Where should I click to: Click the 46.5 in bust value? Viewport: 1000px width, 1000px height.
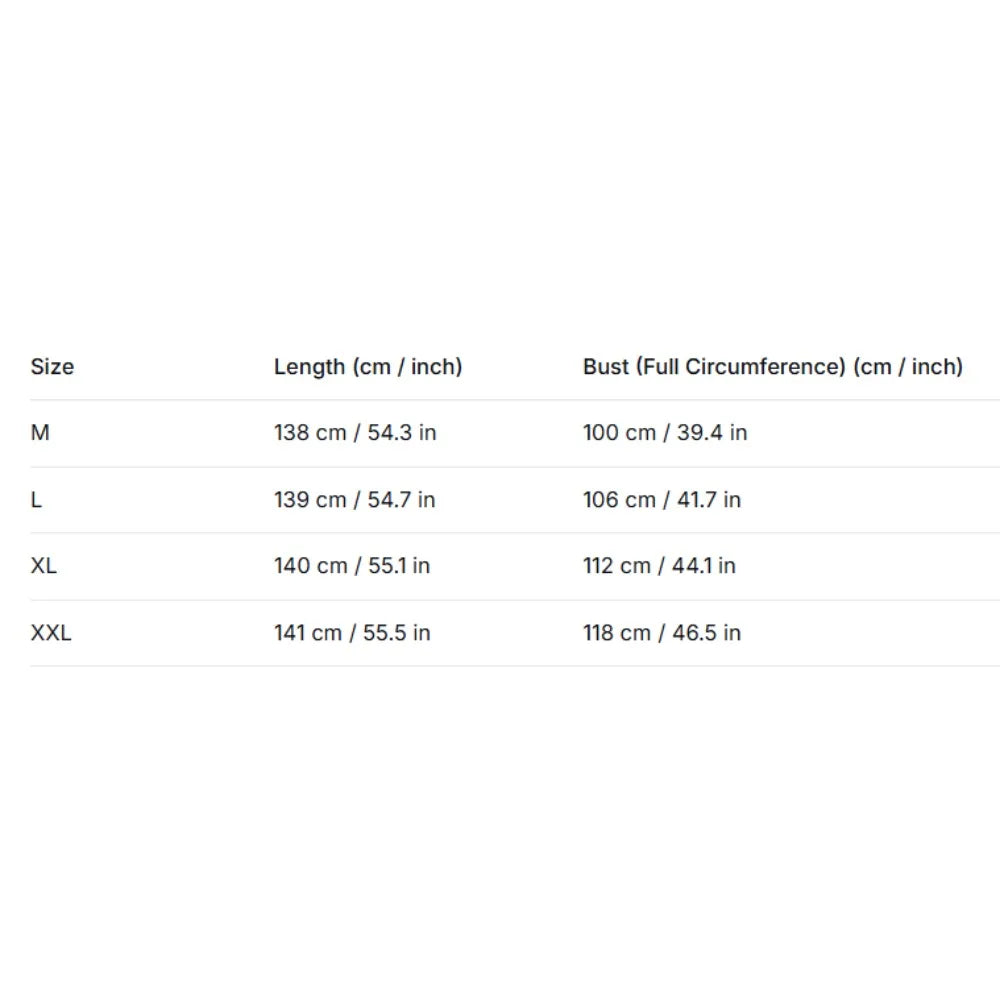(707, 633)
